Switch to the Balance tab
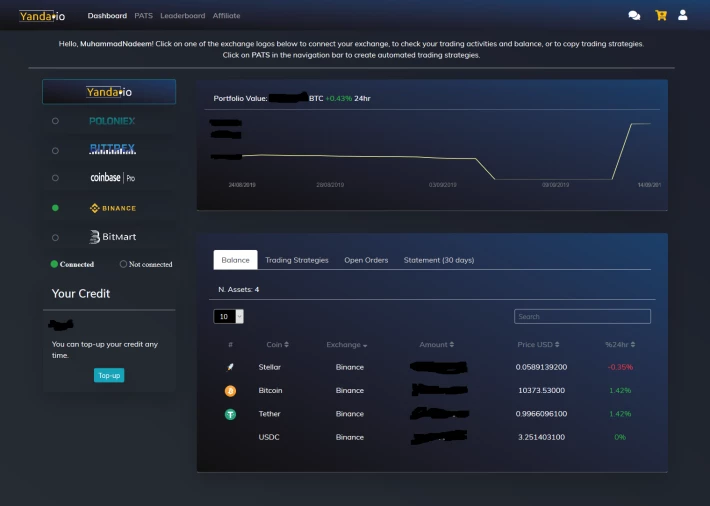This screenshot has width=710, height=506. [235, 260]
